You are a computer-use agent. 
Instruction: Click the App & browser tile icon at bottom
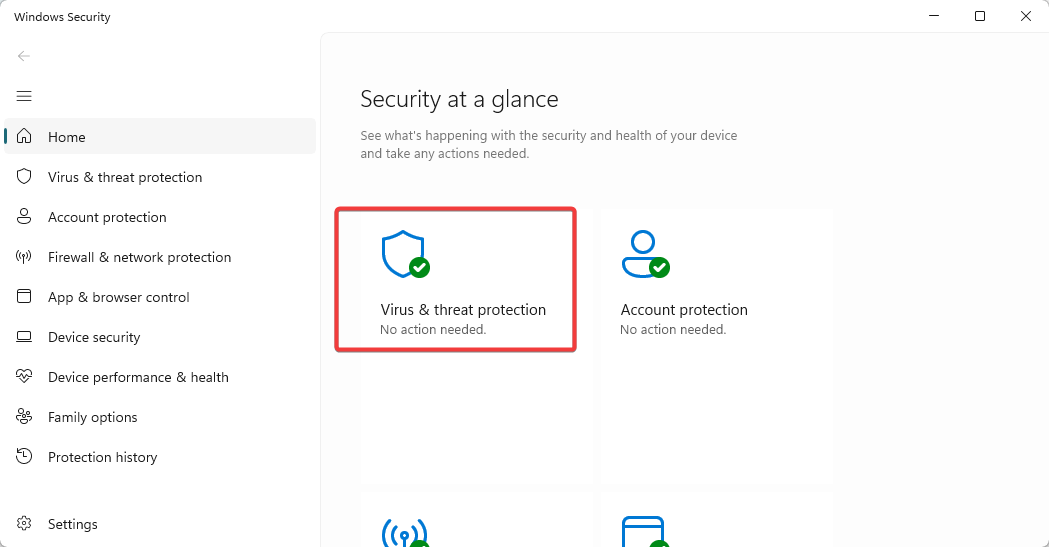pos(646,532)
